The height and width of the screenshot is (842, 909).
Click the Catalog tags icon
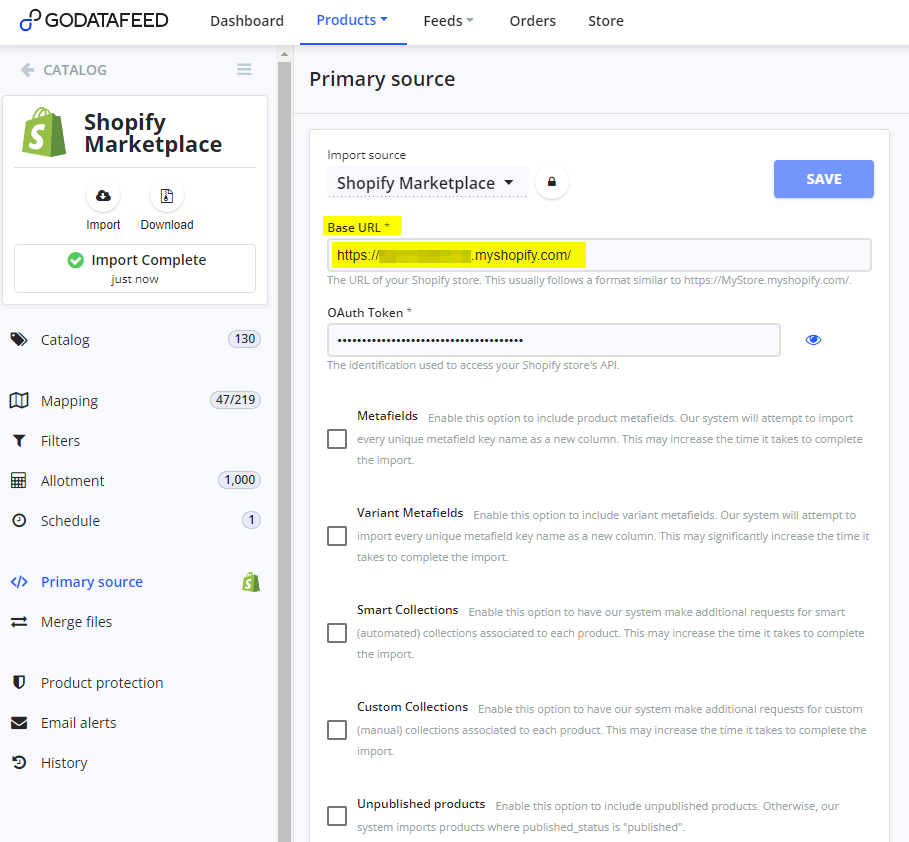click(19, 339)
